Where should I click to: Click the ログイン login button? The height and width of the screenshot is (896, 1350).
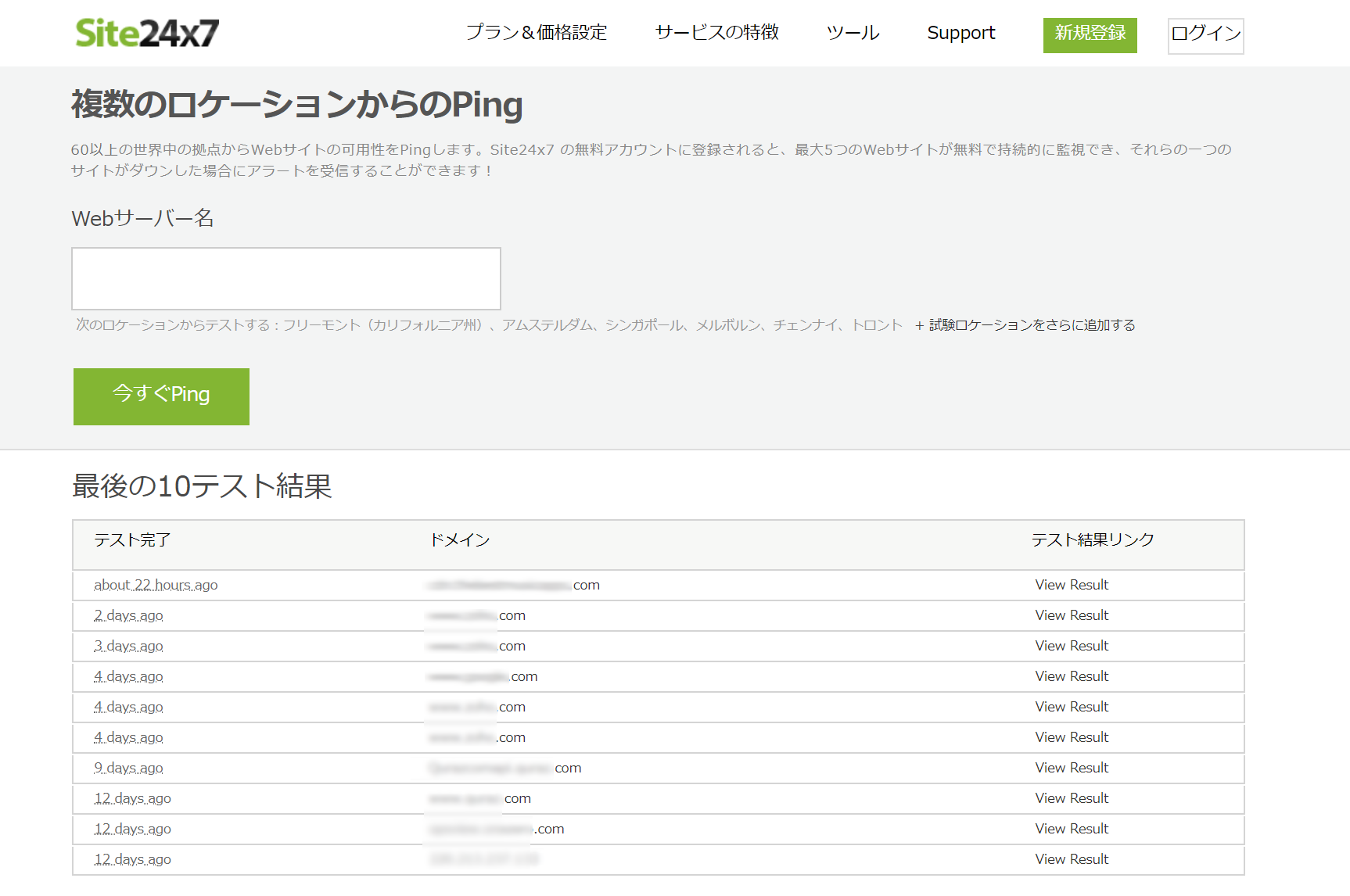pos(1205,35)
